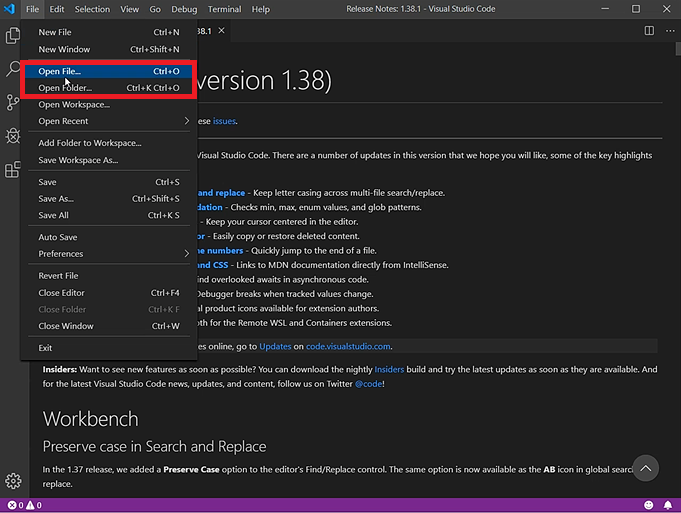The width and height of the screenshot is (681, 513).
Task: Click the vertical scrollbar thumb
Action: (x=678, y=49)
